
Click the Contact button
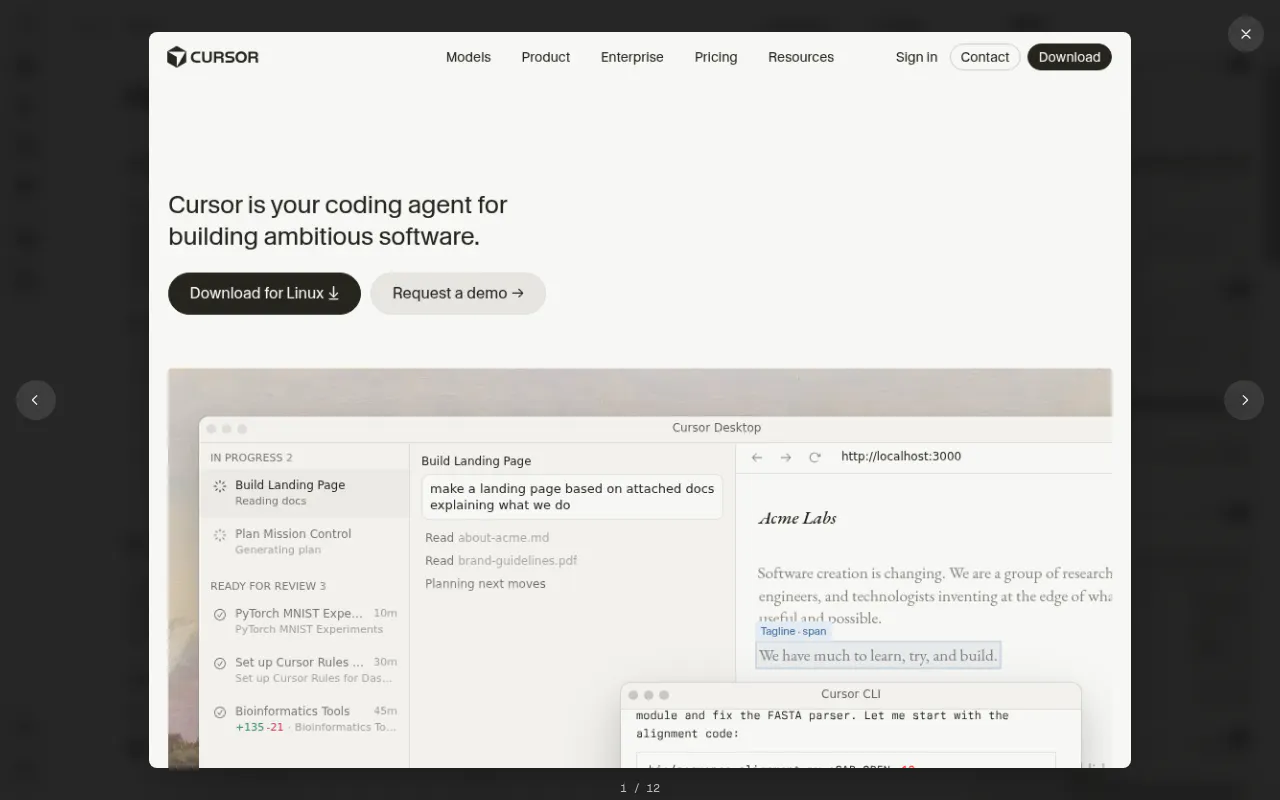click(x=985, y=57)
